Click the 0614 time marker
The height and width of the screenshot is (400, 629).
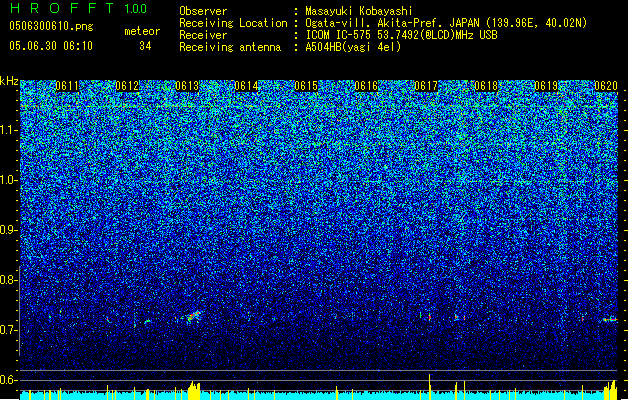tap(246, 86)
